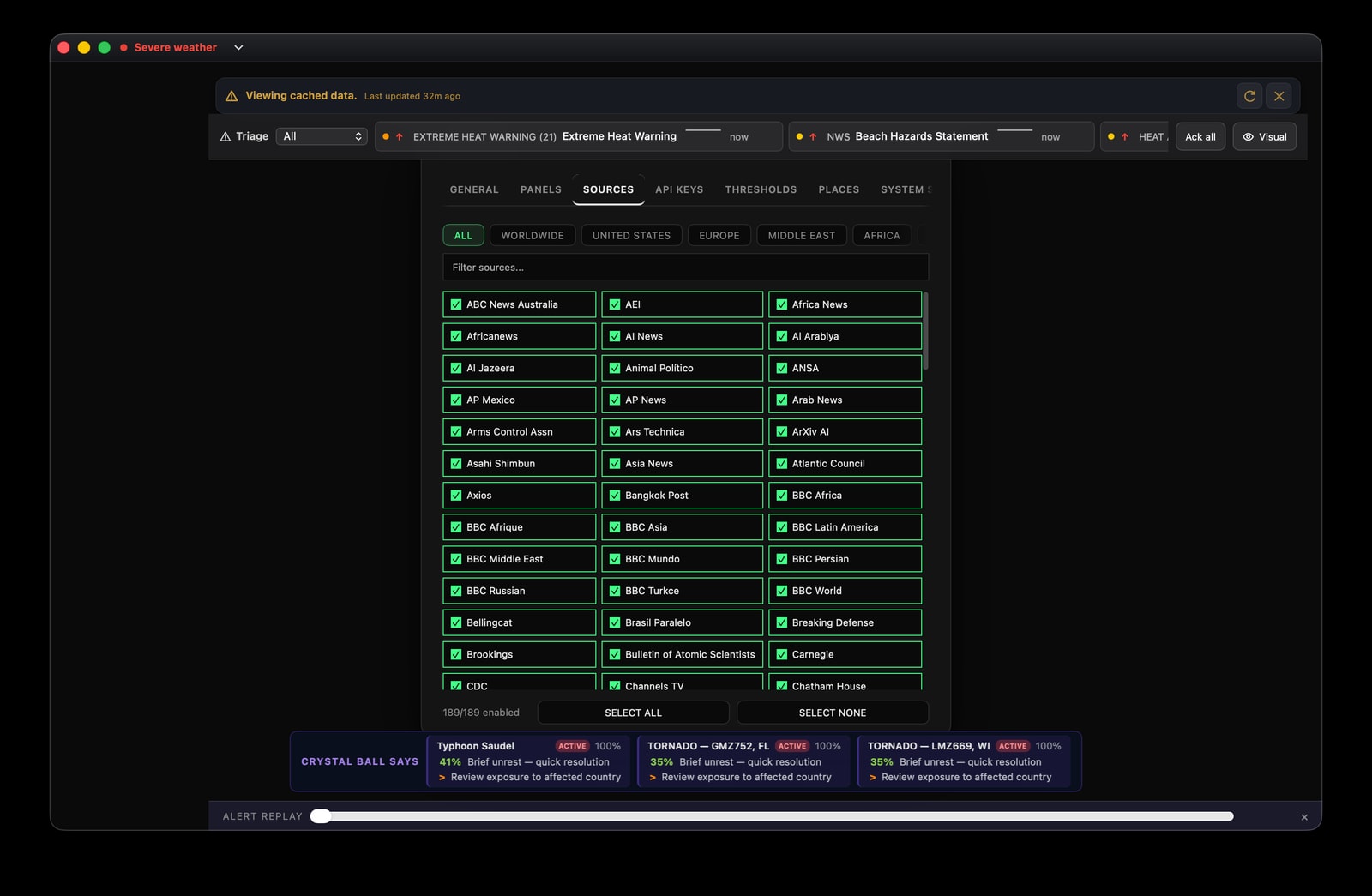Switch to the General tab
The width and height of the screenshot is (1372, 896).
[474, 189]
